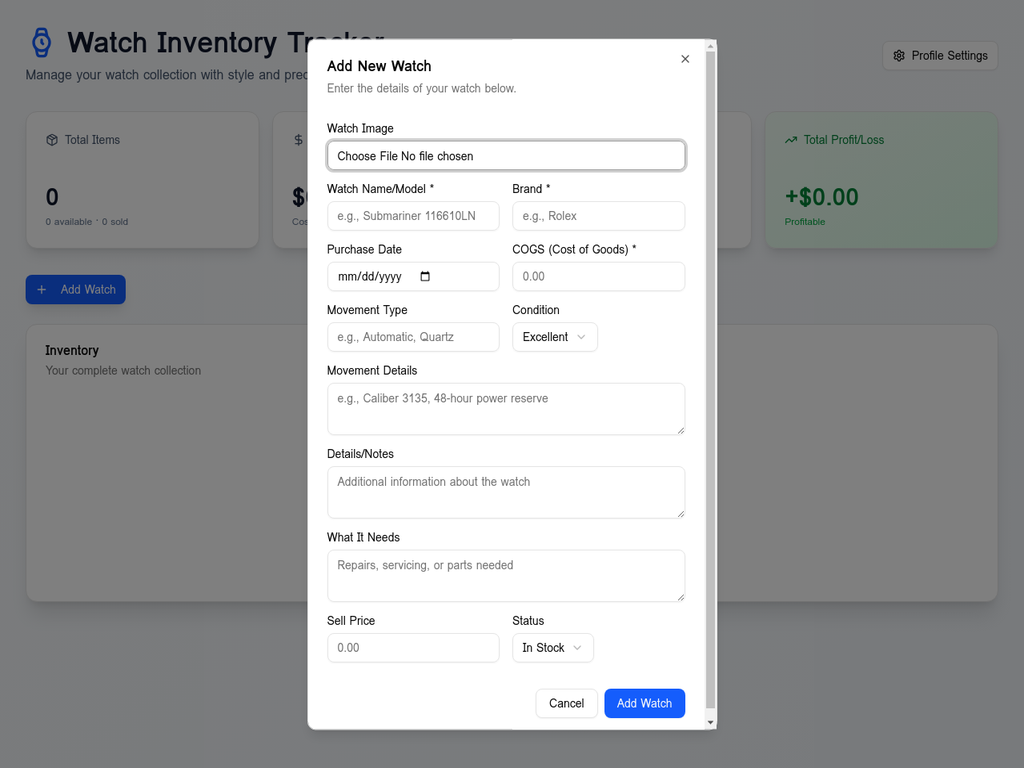
Task: Close the Add New Watch dialog
Action: (684, 59)
